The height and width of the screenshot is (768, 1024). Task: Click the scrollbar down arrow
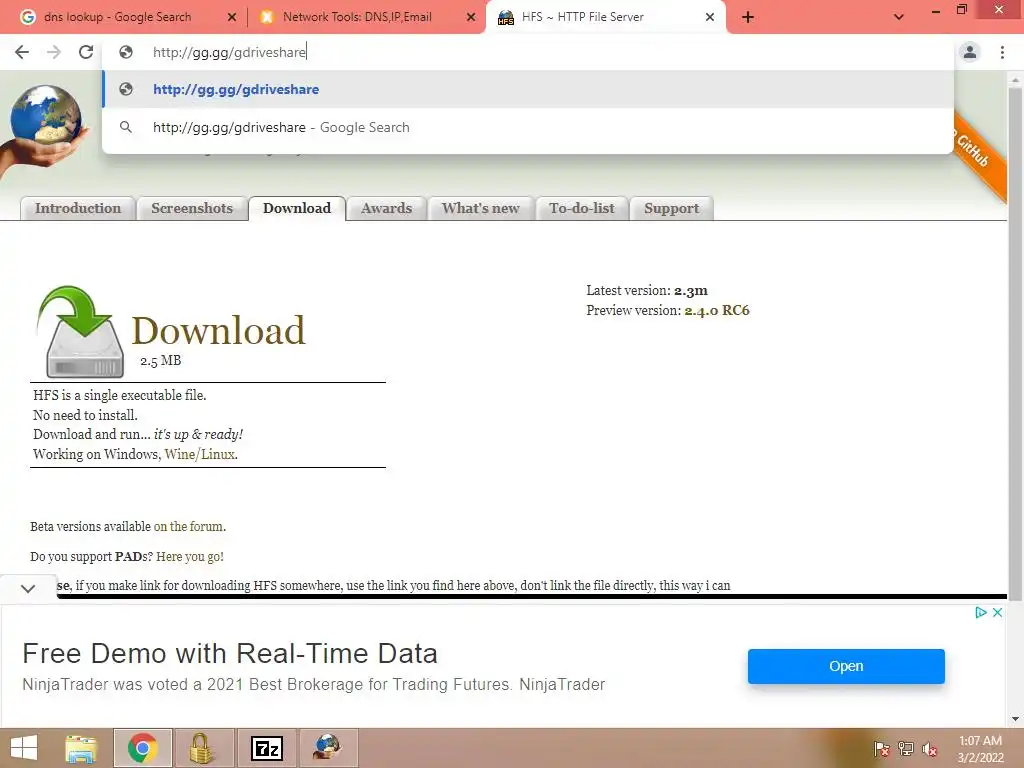[1015, 719]
